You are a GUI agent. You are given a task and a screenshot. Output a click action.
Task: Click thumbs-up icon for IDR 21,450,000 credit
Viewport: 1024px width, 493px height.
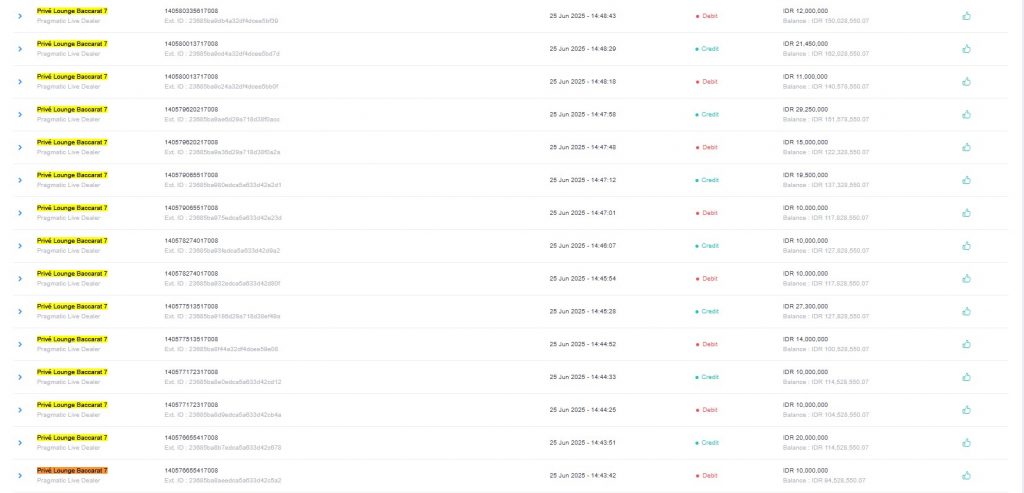tap(967, 48)
